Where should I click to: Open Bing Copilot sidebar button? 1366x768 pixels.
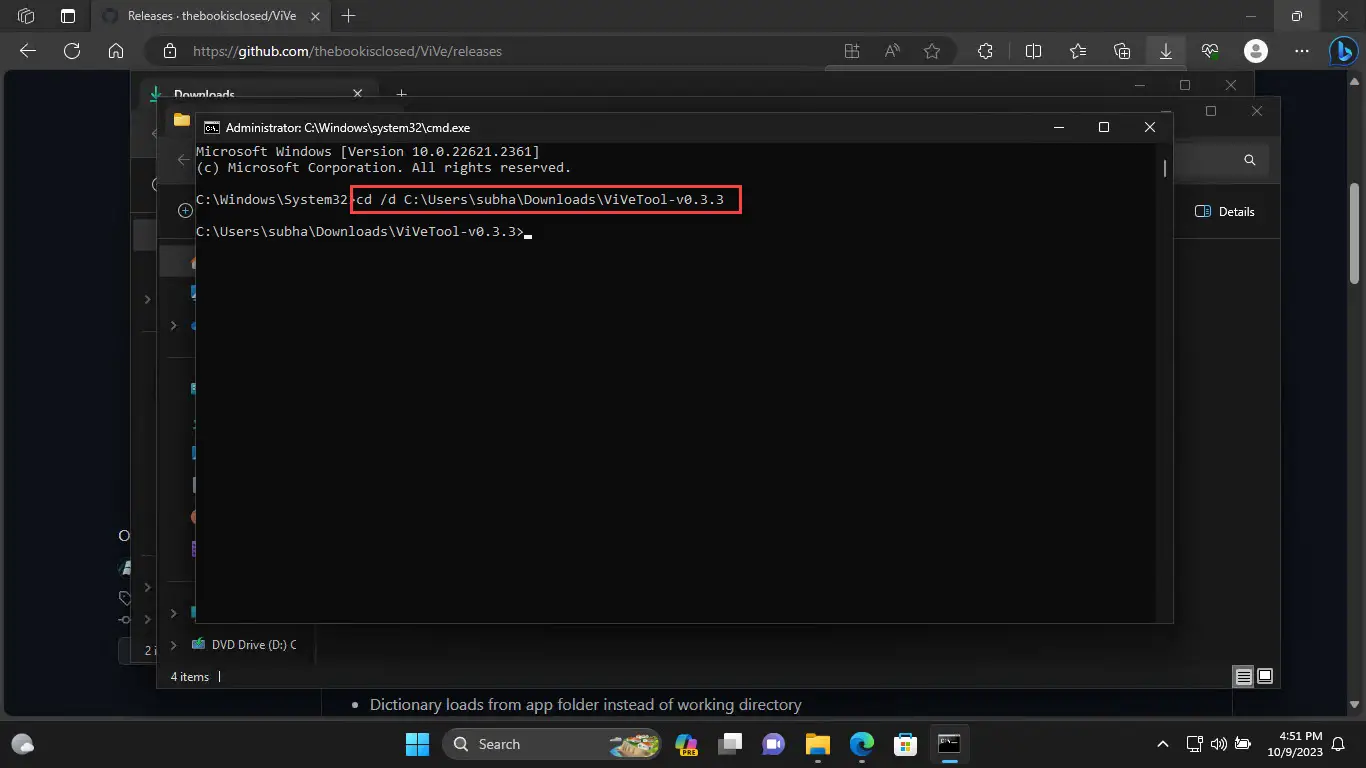coord(1342,51)
